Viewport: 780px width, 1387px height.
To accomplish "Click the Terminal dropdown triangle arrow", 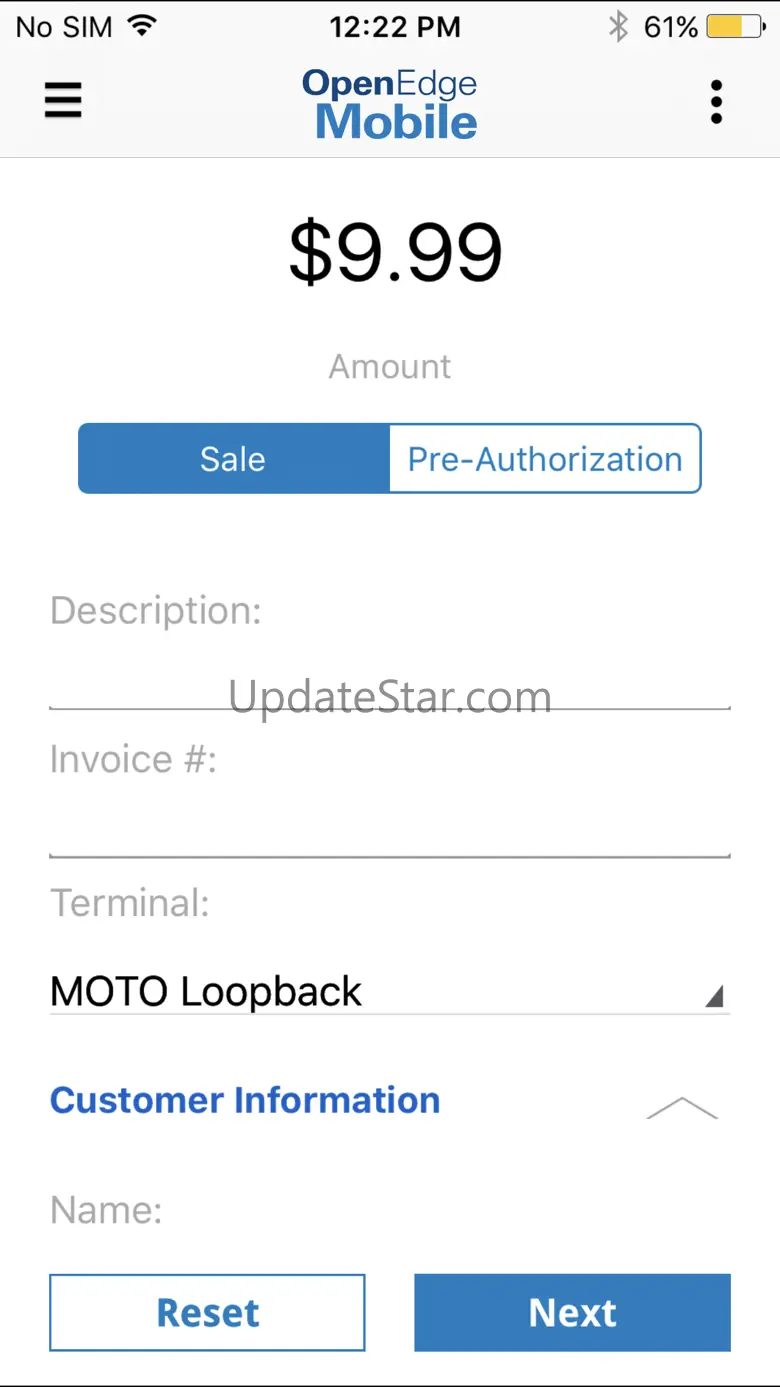I will (714, 996).
